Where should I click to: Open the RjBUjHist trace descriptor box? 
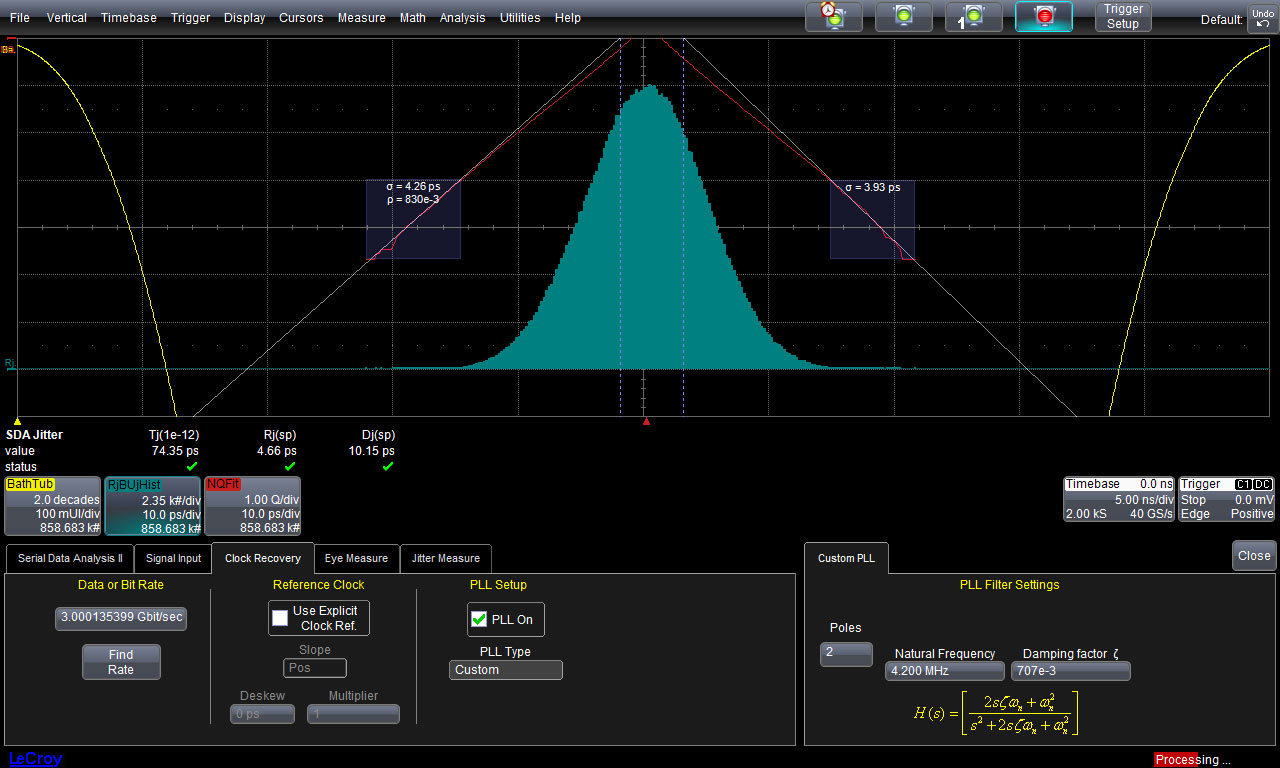[x=153, y=506]
